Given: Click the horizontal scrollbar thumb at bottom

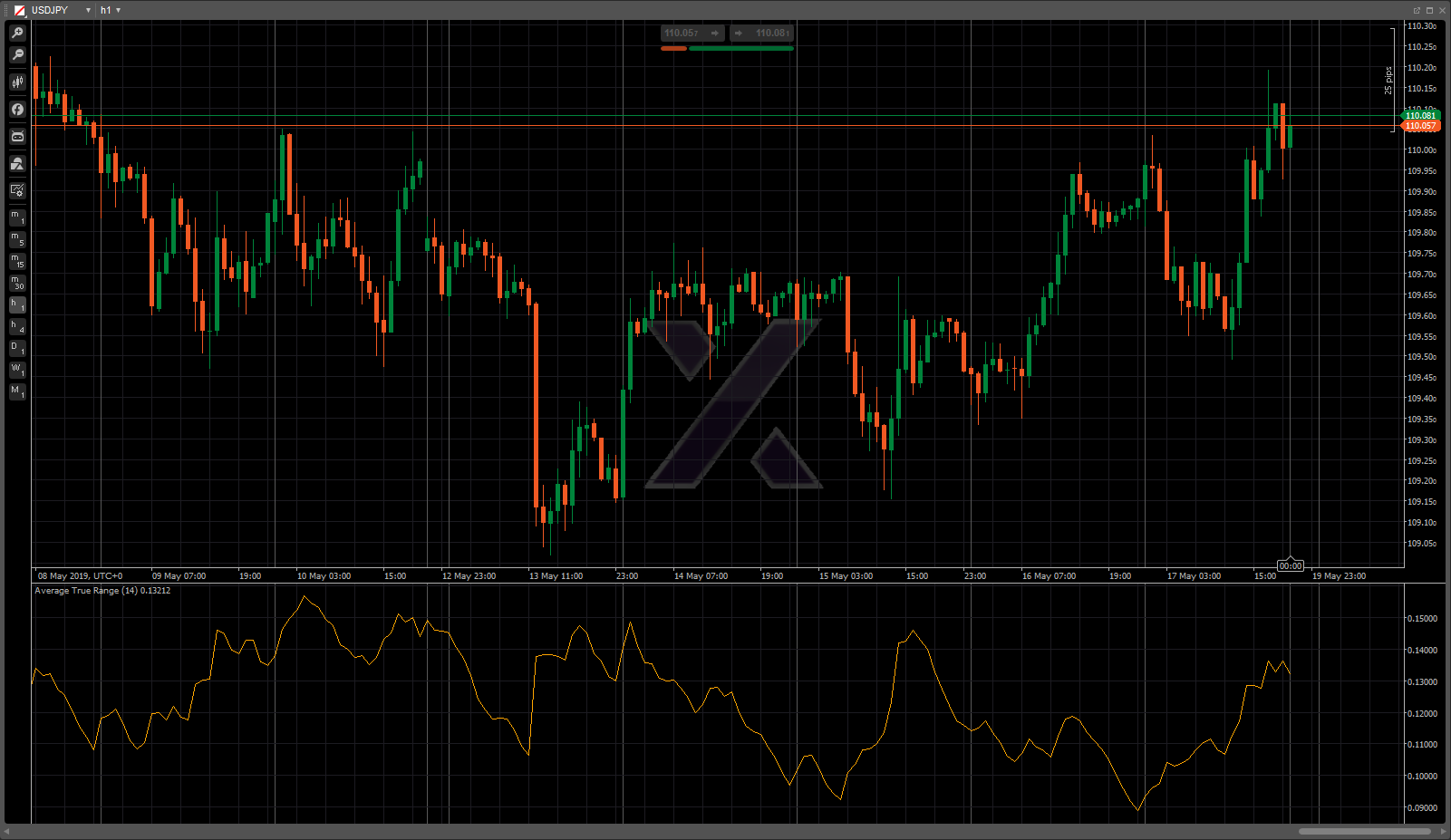Looking at the screenshot, I should pyautogui.click(x=1364, y=831).
